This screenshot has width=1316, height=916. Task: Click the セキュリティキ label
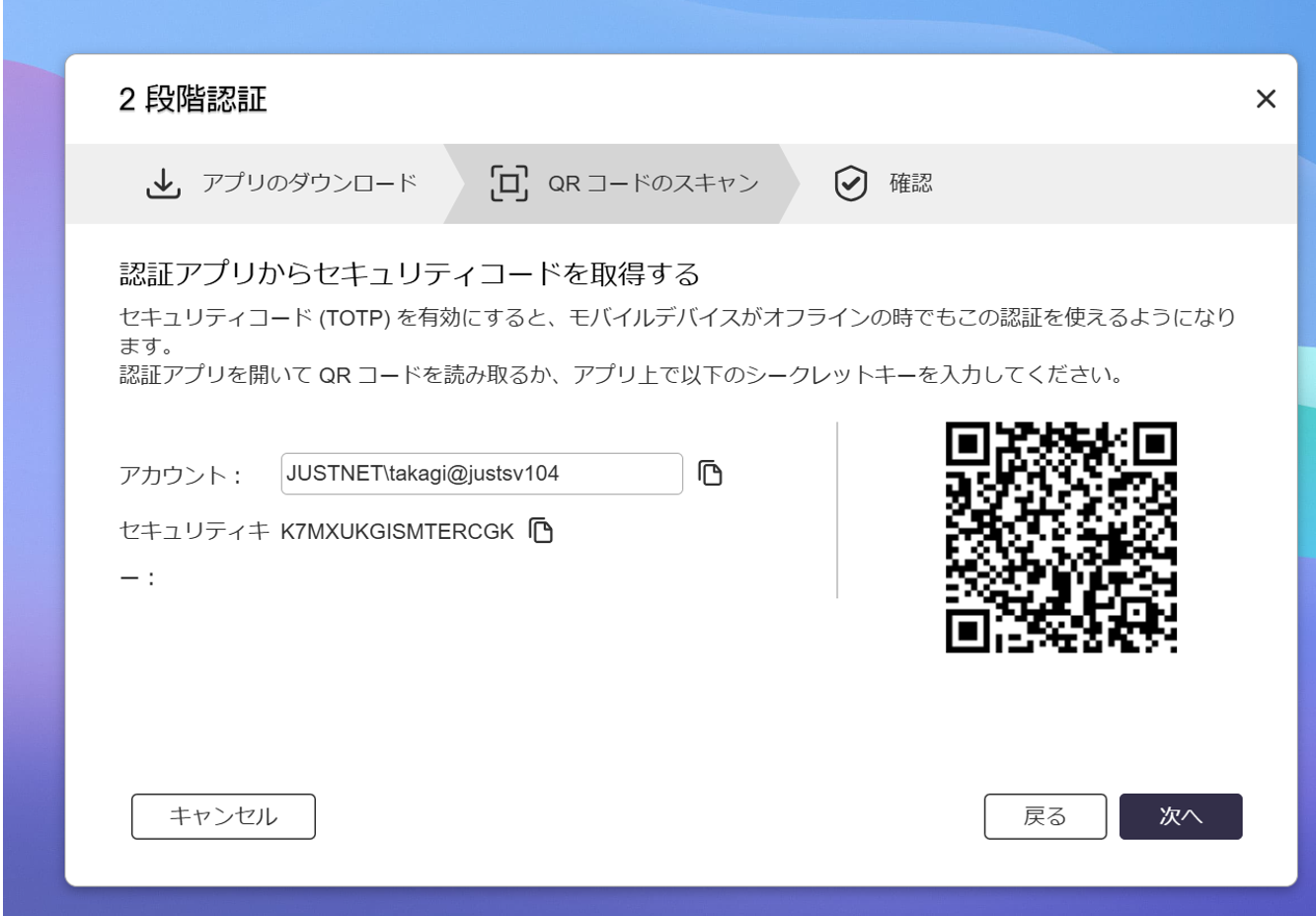click(194, 531)
